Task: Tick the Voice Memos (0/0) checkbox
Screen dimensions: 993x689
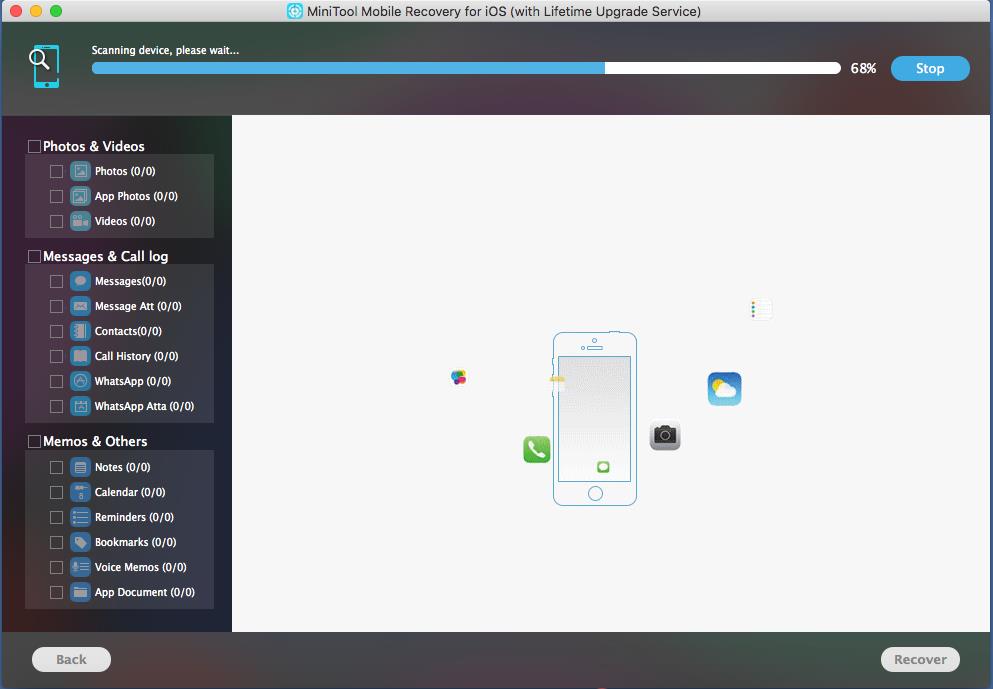Action: pos(56,567)
